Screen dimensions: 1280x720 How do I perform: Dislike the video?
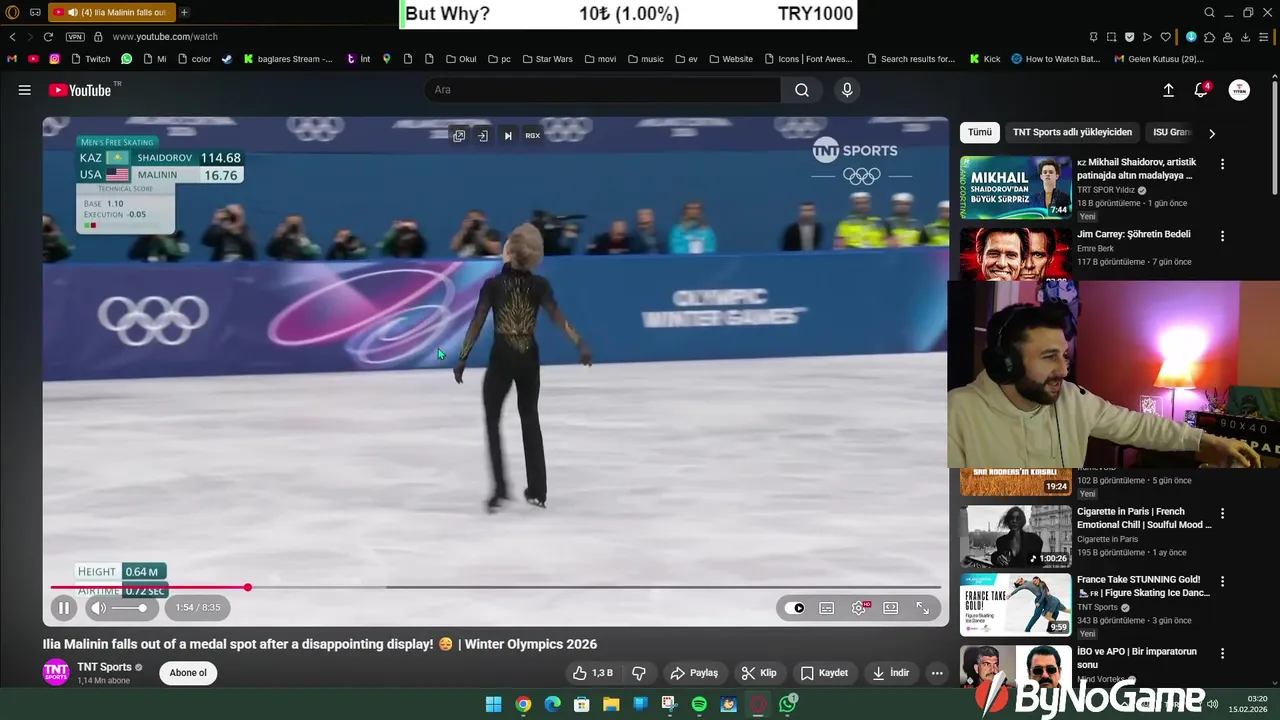[x=639, y=673]
